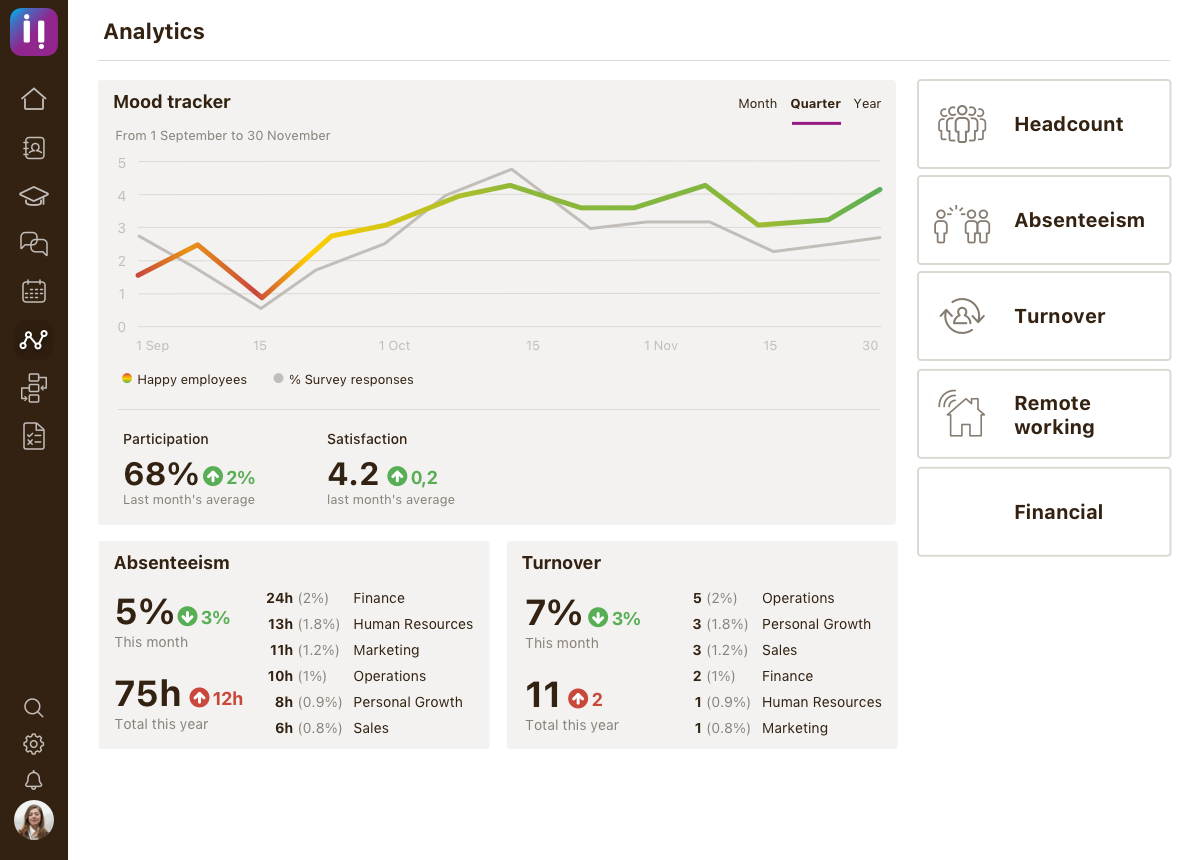
Task: Click the Mood tracker panel title
Action: coord(172,102)
